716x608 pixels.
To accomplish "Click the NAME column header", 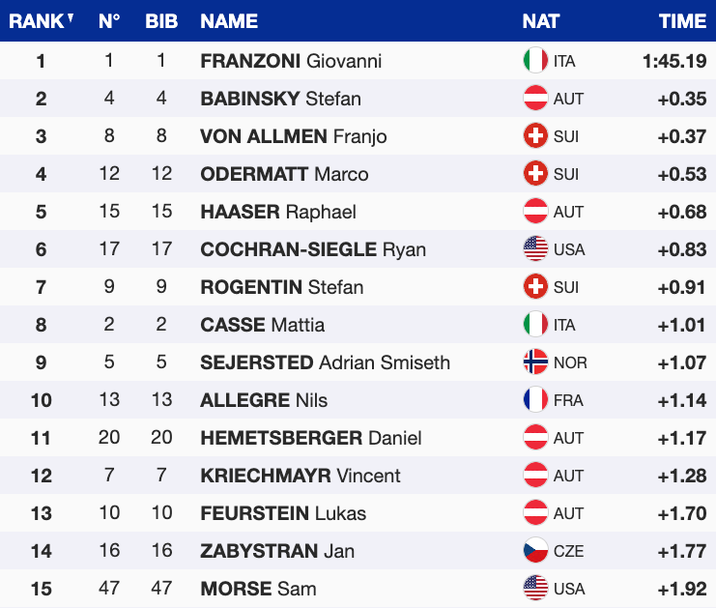I will [x=229, y=21].
